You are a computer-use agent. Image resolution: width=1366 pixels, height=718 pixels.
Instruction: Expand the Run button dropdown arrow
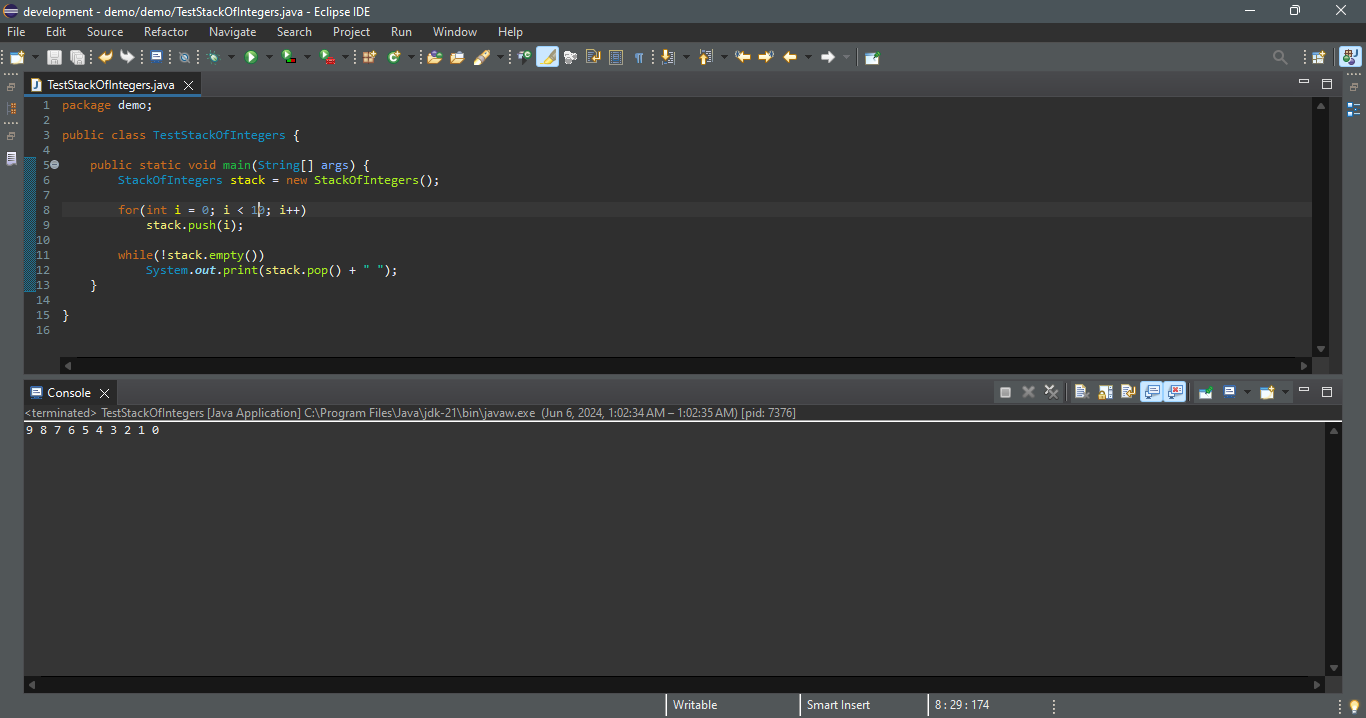(268, 57)
